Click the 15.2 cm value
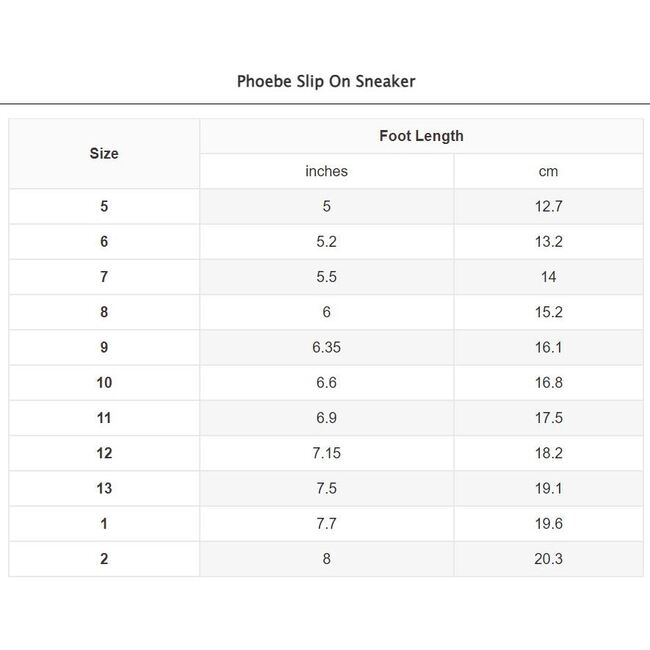The image size is (650, 650). pyautogui.click(x=548, y=312)
